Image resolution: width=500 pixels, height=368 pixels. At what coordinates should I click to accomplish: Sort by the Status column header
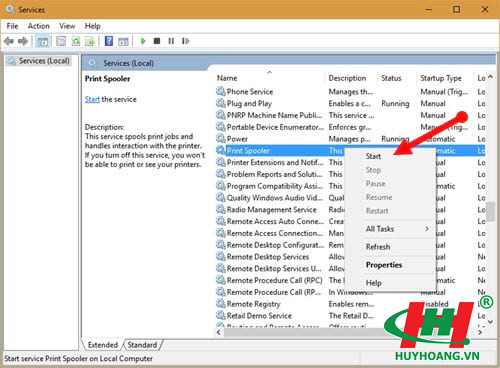396,78
